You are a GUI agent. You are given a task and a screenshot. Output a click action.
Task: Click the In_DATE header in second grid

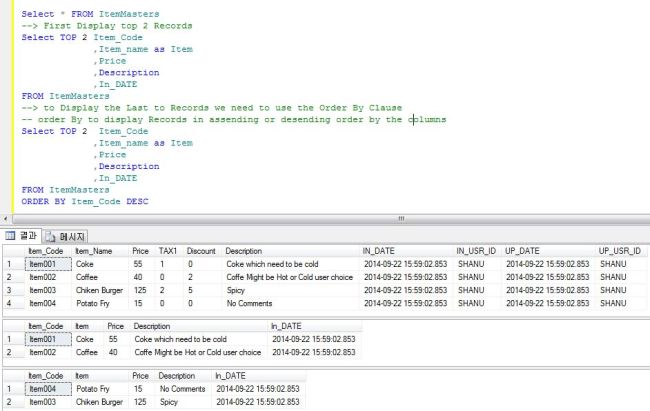(x=315, y=326)
